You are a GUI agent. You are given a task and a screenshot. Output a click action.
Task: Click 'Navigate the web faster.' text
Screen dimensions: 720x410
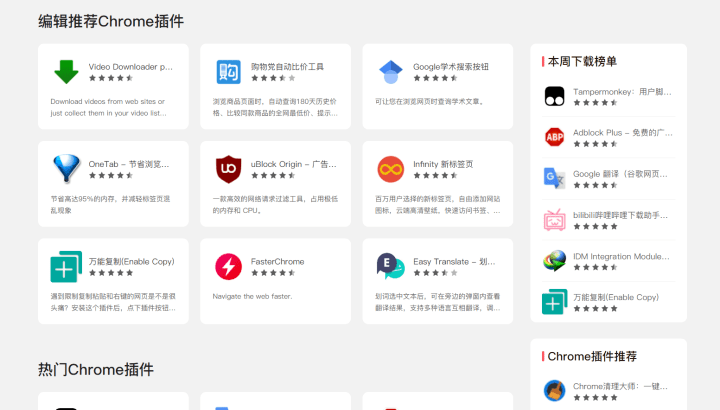pos(252,296)
